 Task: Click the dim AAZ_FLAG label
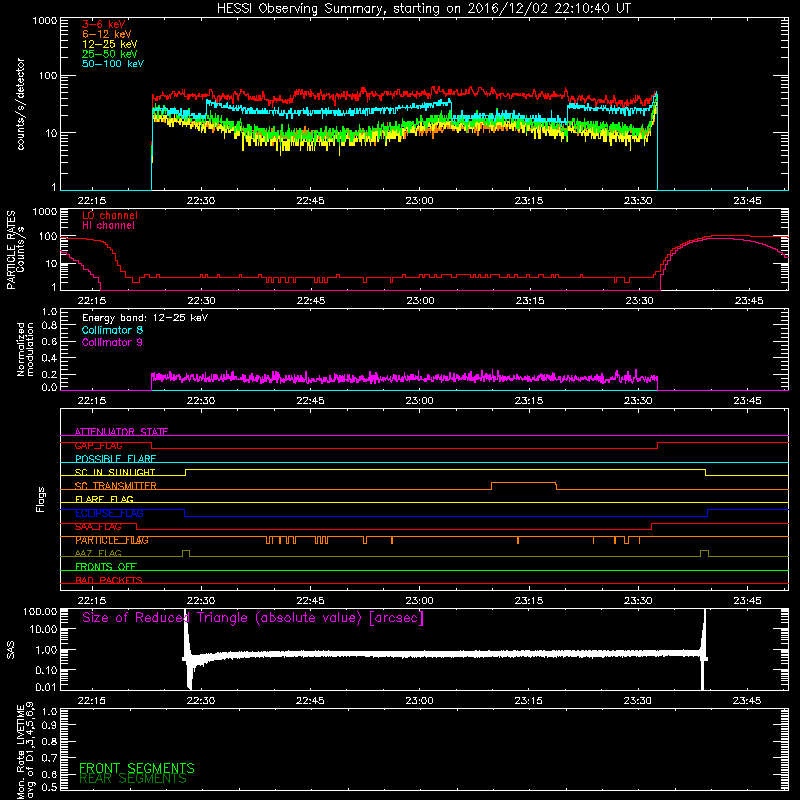pyautogui.click(x=98, y=554)
